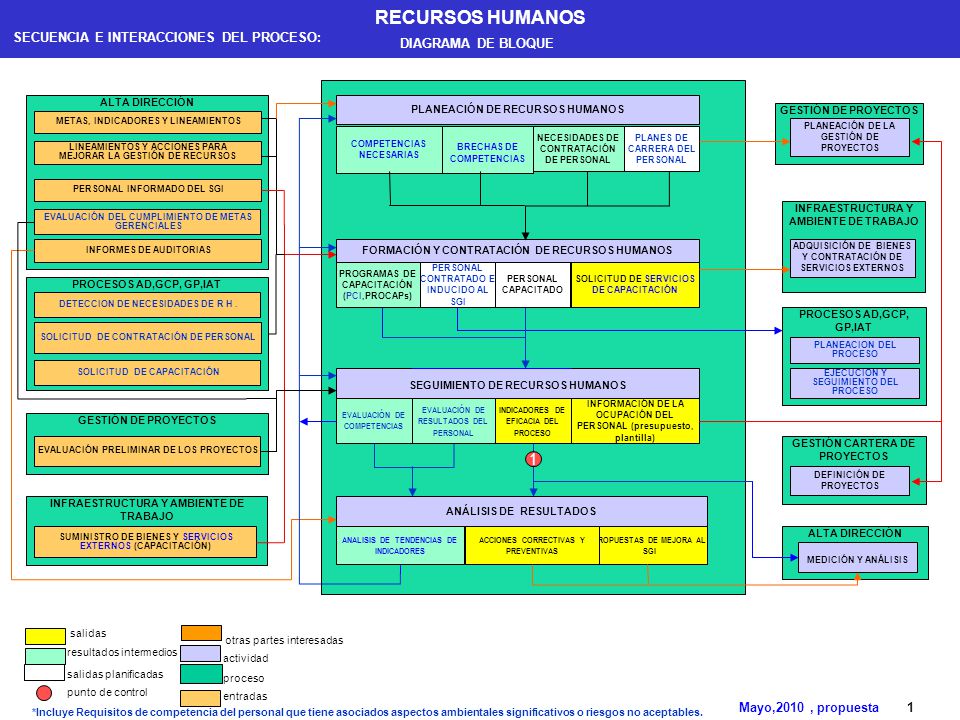This screenshot has width=960, height=720.
Task: Click the red control point circle numbered 1
Action: pyautogui.click(x=533, y=459)
